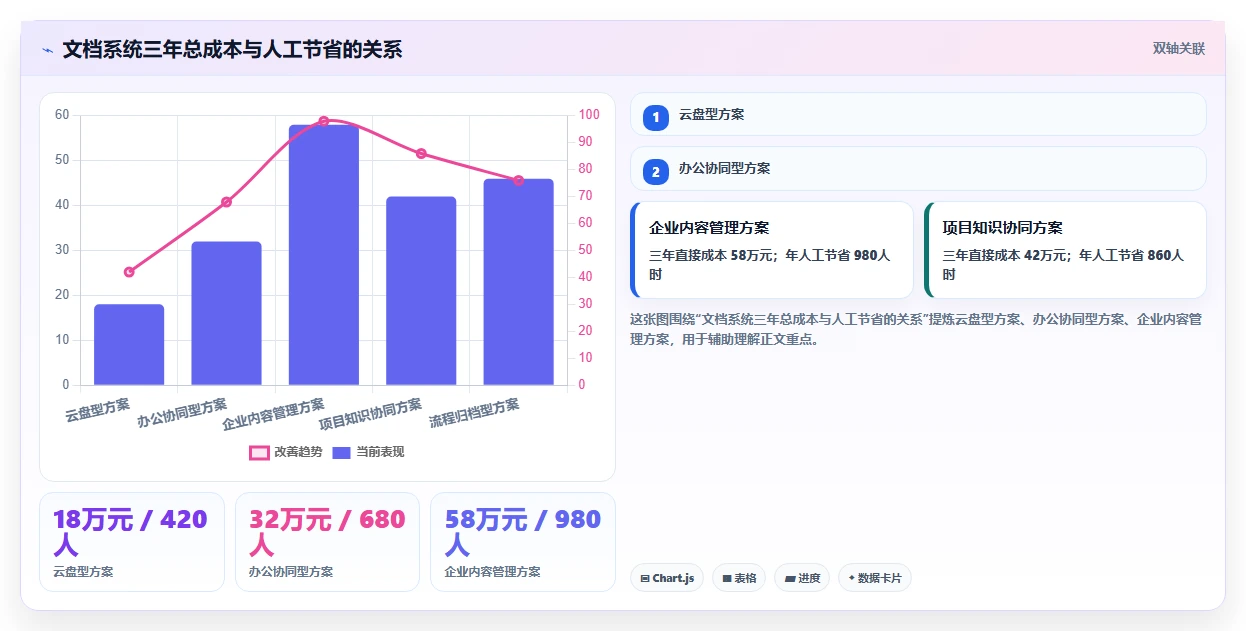Click the 文档系统三年总成本与人工节省的关系 title
This screenshot has width=1246, height=631.
pyautogui.click(x=232, y=50)
